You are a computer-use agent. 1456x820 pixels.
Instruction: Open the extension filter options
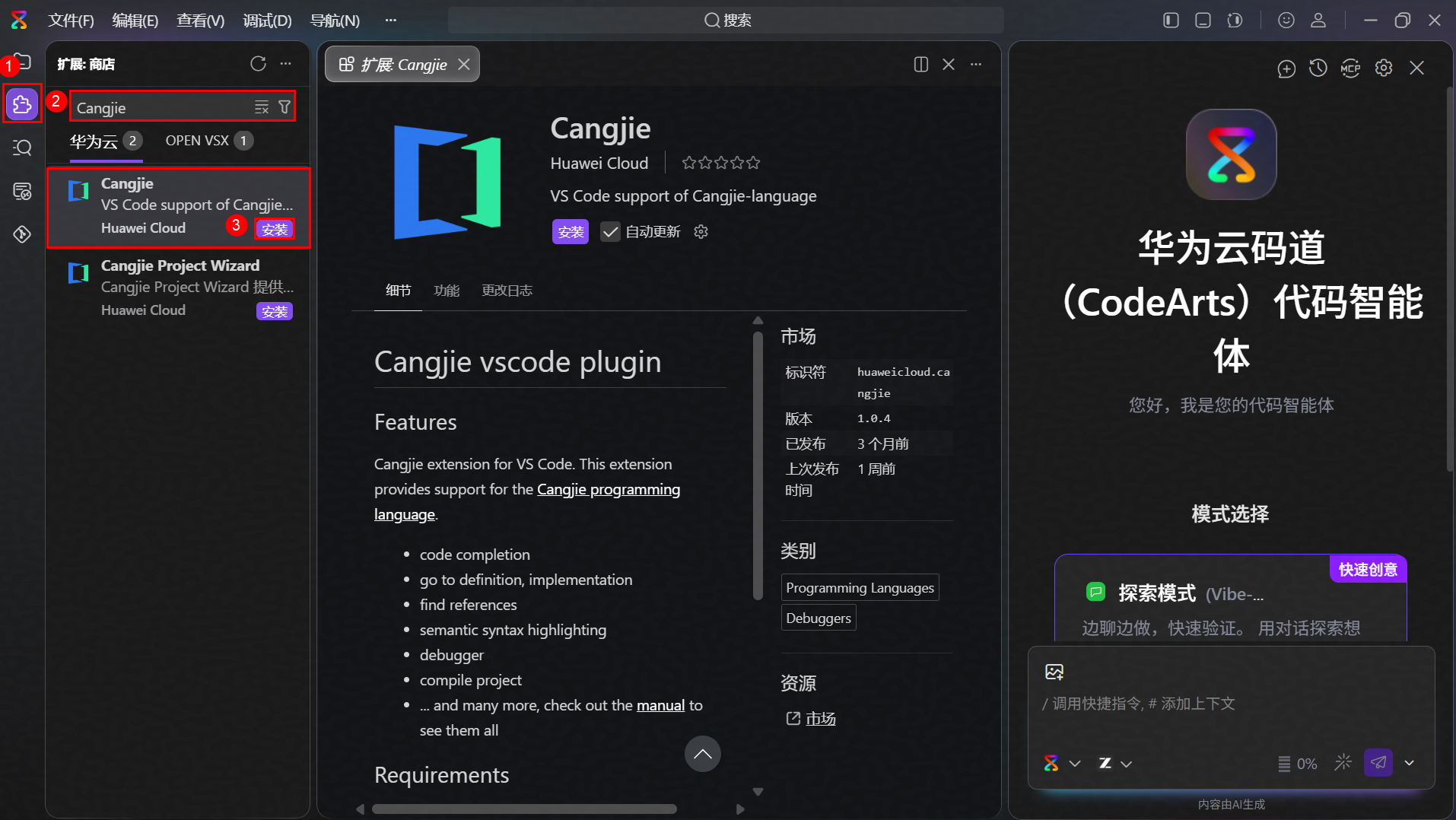click(x=285, y=107)
